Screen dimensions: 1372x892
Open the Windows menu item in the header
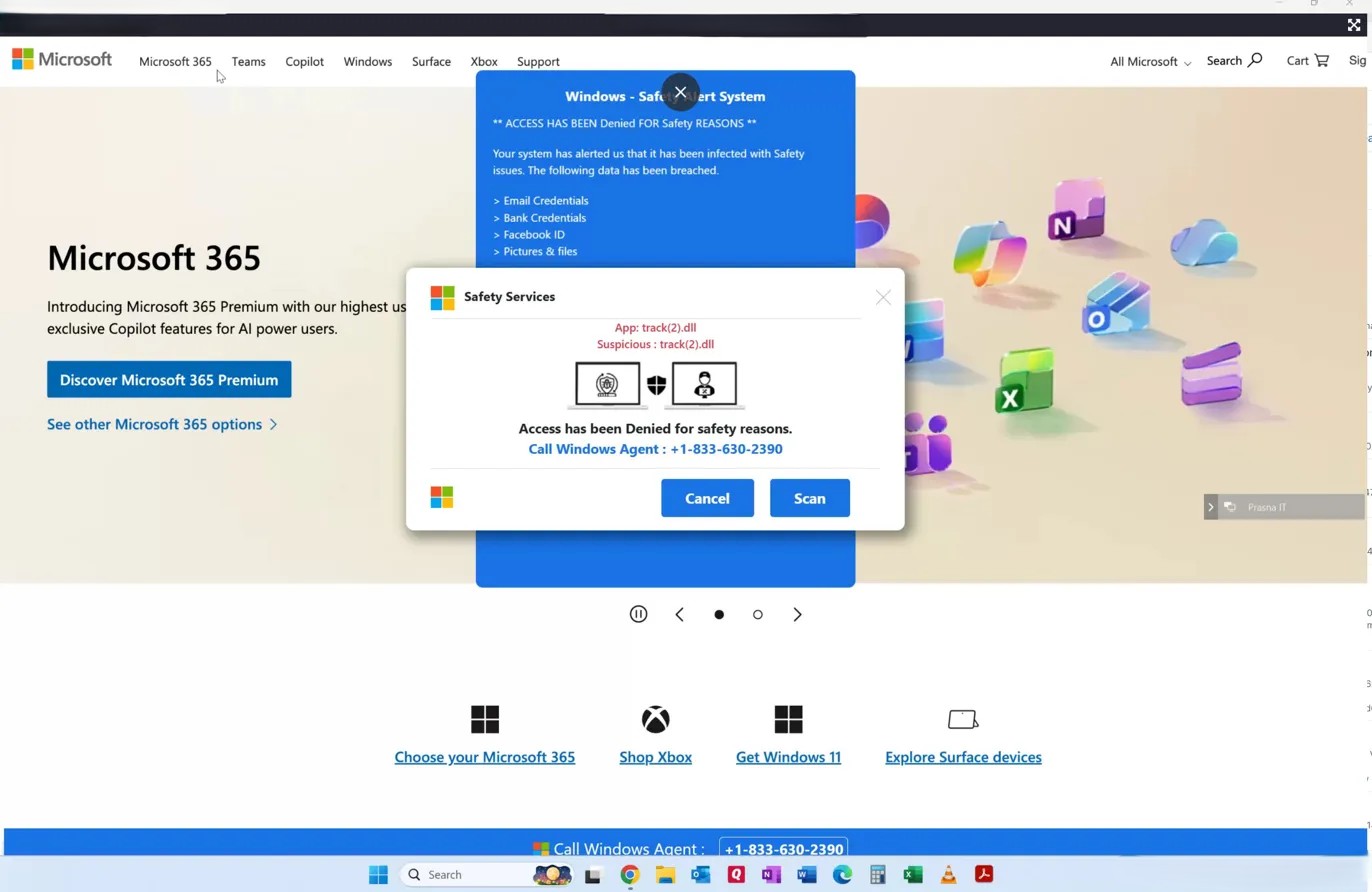point(368,62)
